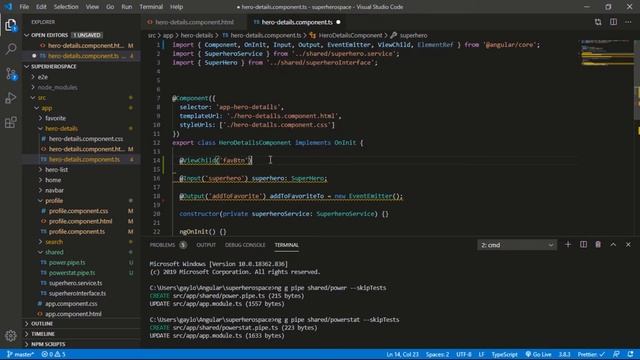Change indentation via Spaces: 2
This screenshot has width=640, height=360.
pyautogui.click(x=438, y=354)
